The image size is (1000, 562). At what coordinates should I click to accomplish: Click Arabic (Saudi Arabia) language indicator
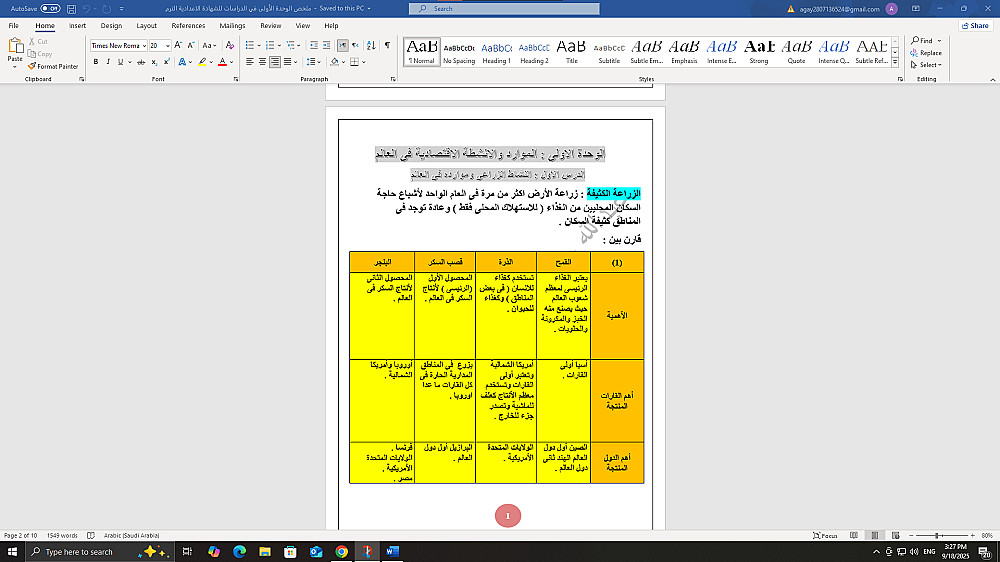131,536
